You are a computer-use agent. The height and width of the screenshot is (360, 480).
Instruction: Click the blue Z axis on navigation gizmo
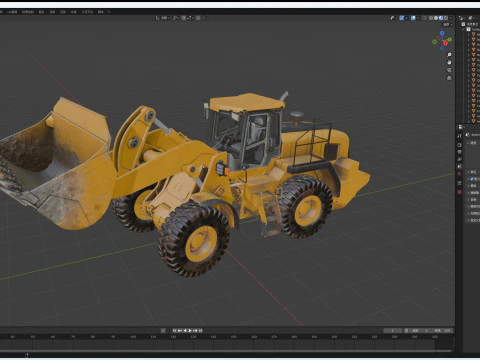442,33
